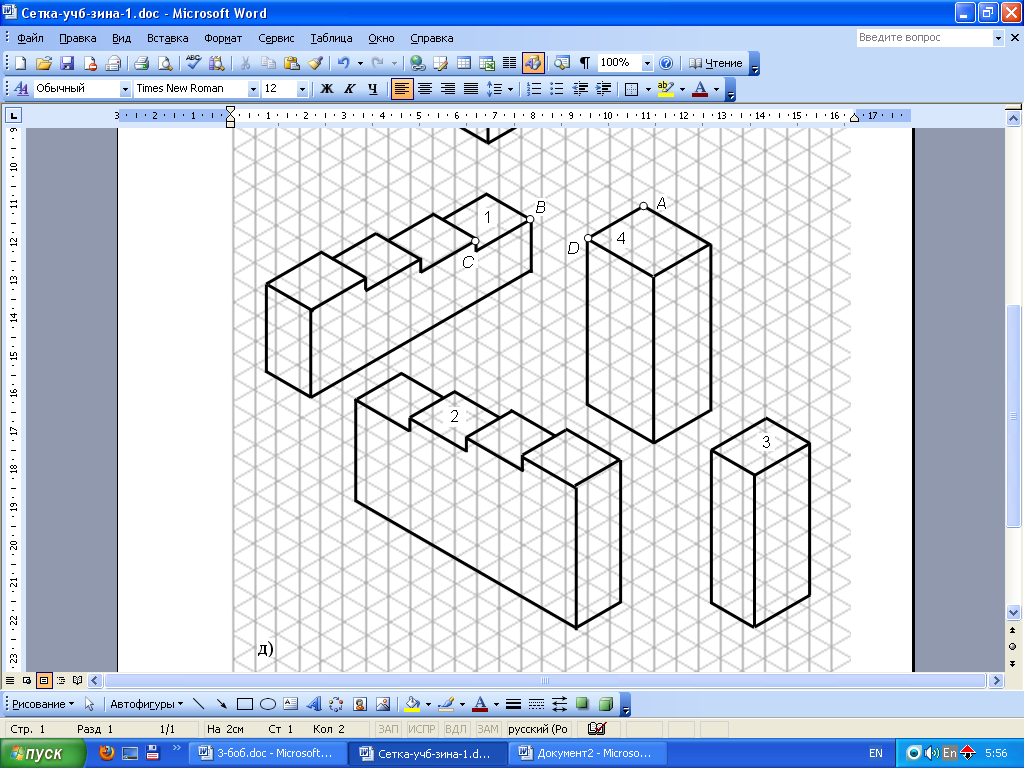Apply shadow style to shape
The image size is (1024, 768).
point(582,704)
